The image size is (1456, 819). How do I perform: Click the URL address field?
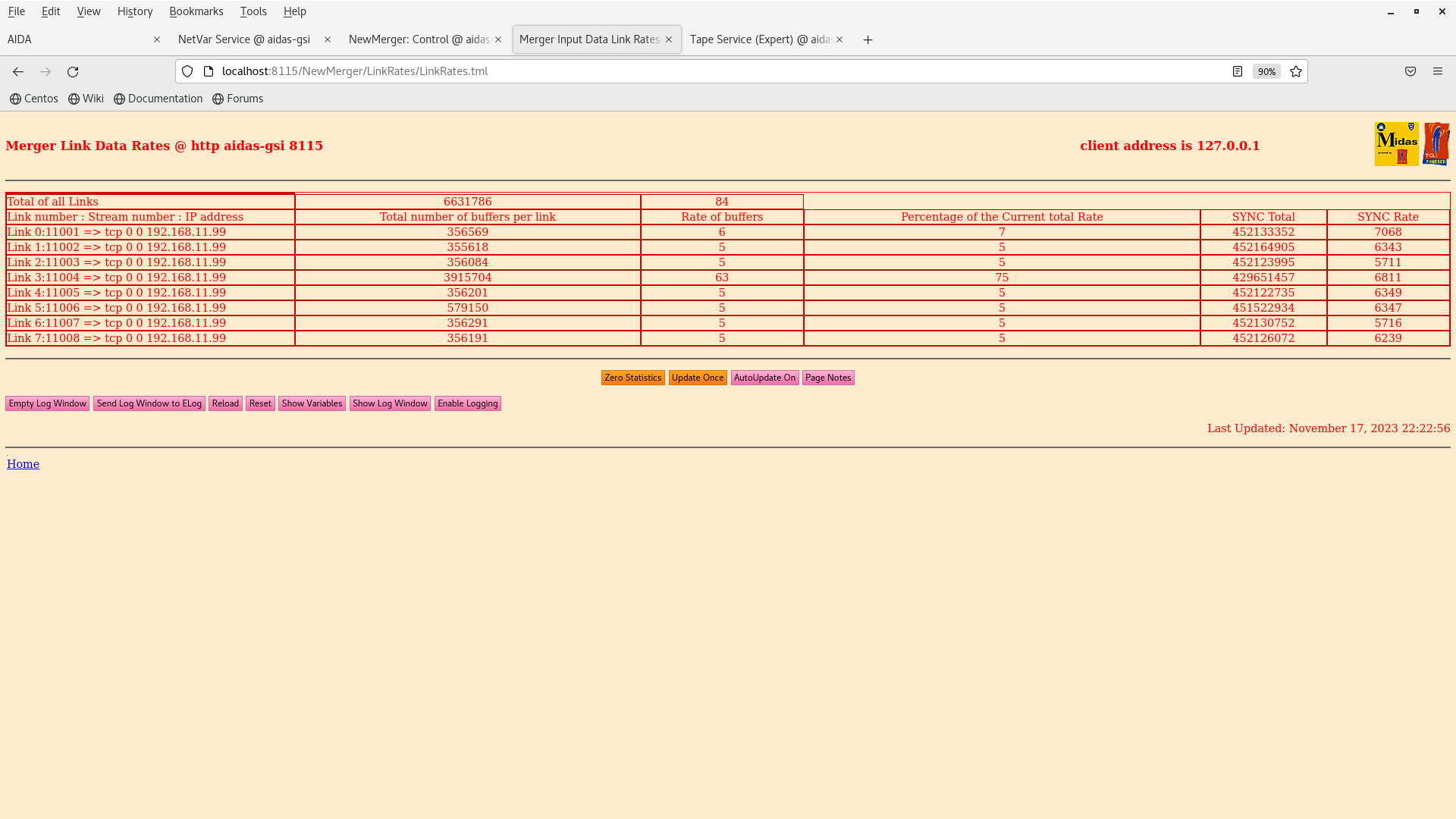[682, 71]
